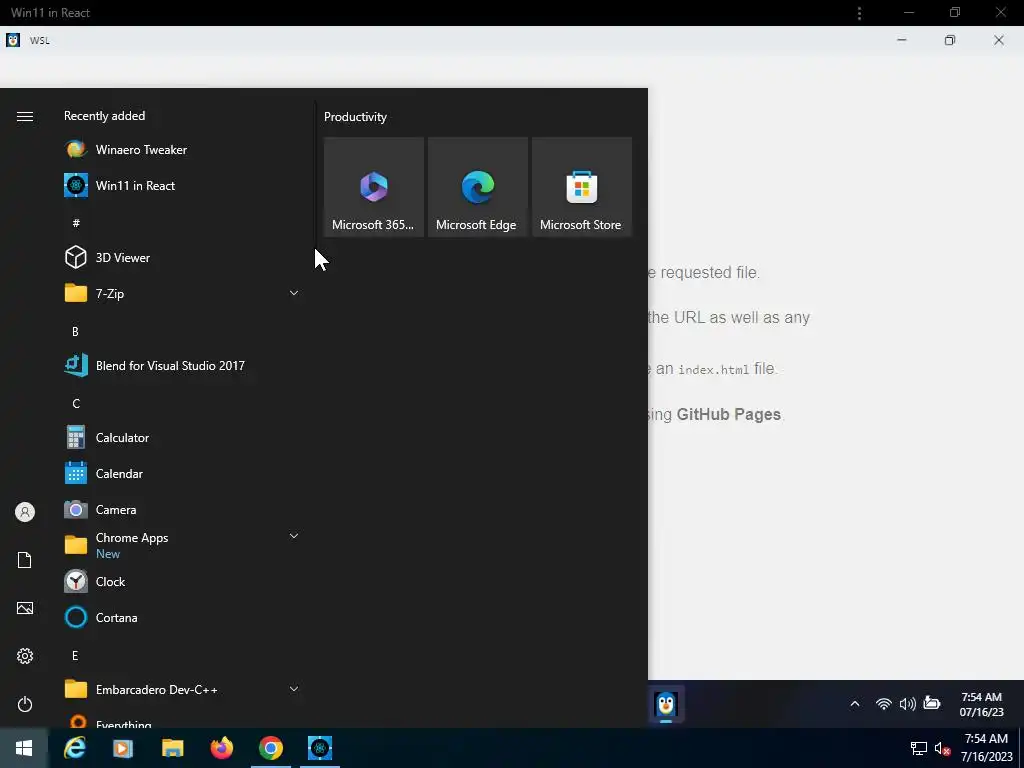The image size is (1024, 768).
Task: Open inner clock 07/16/23
Action: (x=982, y=705)
